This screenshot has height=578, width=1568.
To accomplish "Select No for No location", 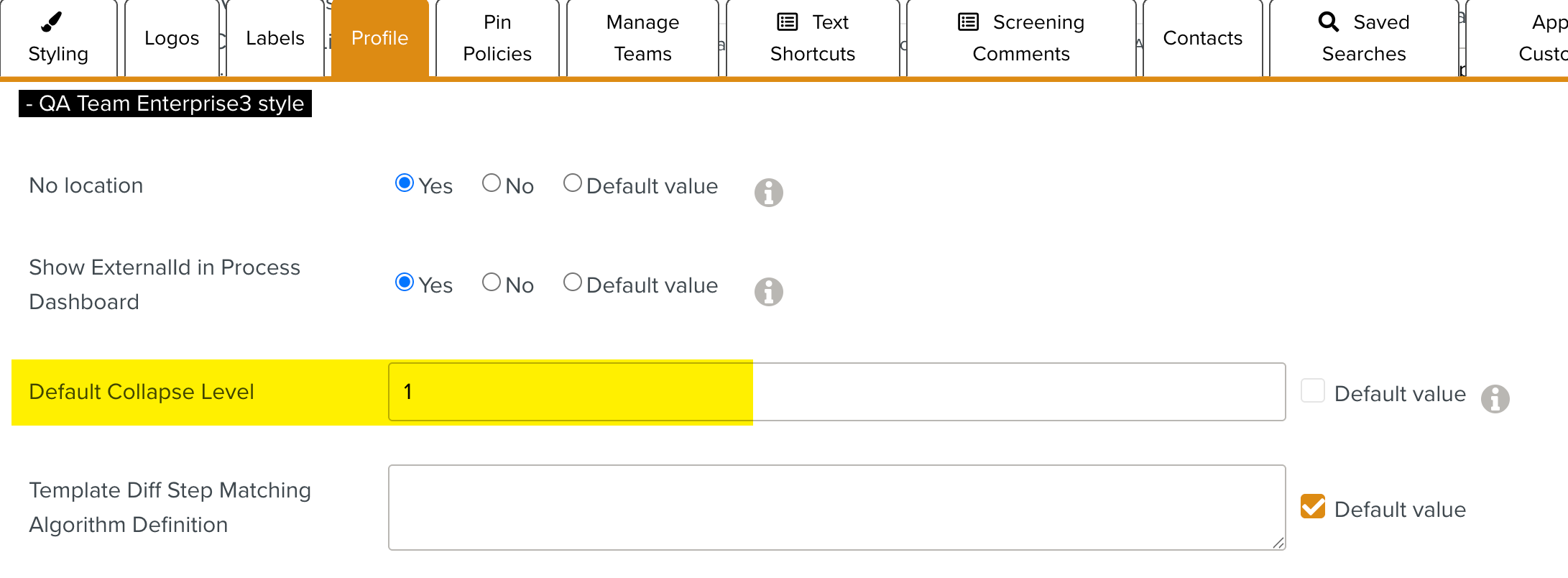I will tap(492, 183).
